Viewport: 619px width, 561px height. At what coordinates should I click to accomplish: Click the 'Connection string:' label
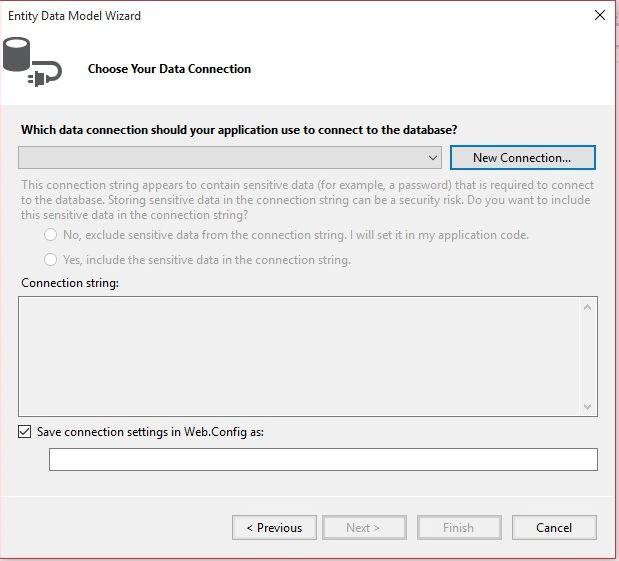point(69,284)
